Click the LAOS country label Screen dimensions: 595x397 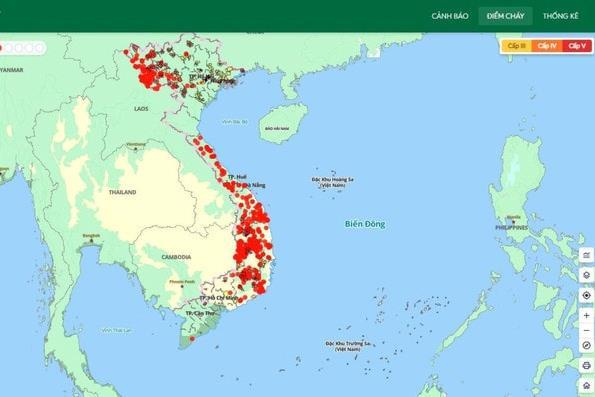click(x=141, y=109)
